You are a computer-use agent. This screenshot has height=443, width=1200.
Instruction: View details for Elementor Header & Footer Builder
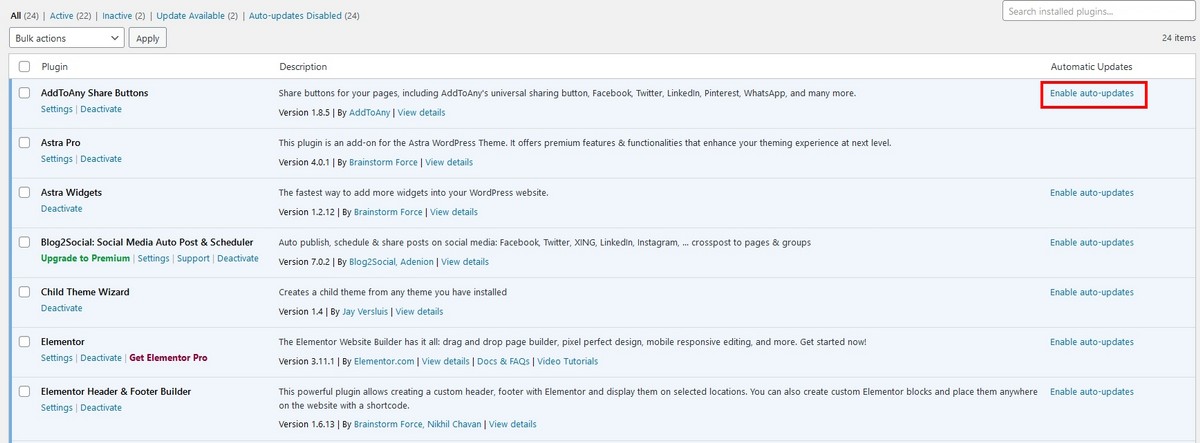[x=513, y=424]
